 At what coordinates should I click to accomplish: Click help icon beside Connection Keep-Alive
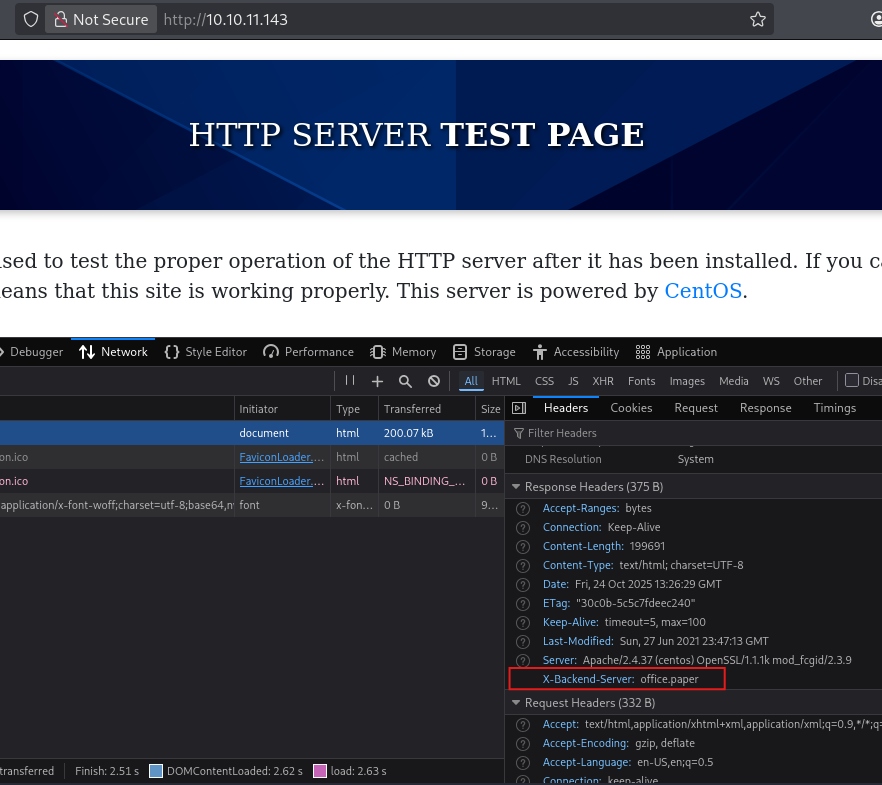(x=523, y=528)
